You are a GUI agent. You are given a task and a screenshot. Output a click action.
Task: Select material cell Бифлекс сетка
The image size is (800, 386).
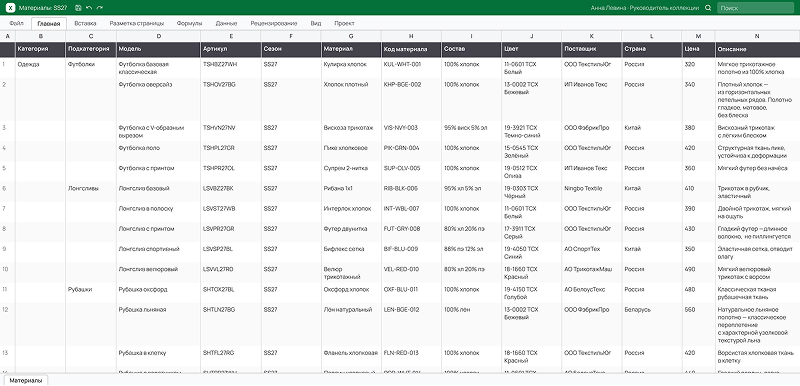(x=351, y=252)
